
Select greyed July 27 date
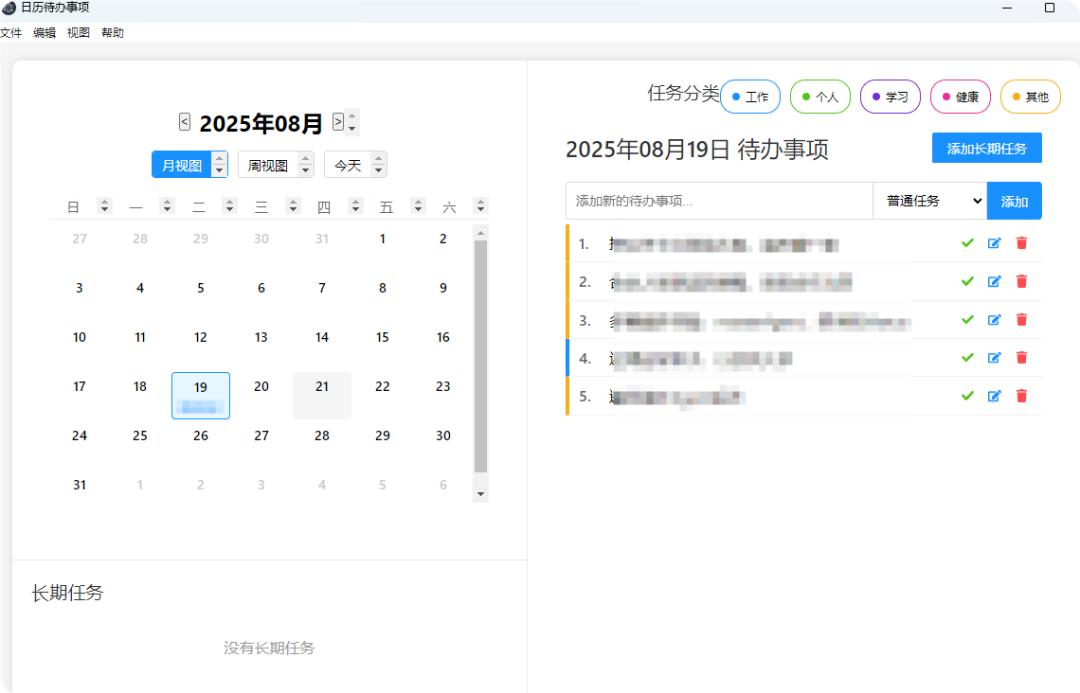click(79, 239)
